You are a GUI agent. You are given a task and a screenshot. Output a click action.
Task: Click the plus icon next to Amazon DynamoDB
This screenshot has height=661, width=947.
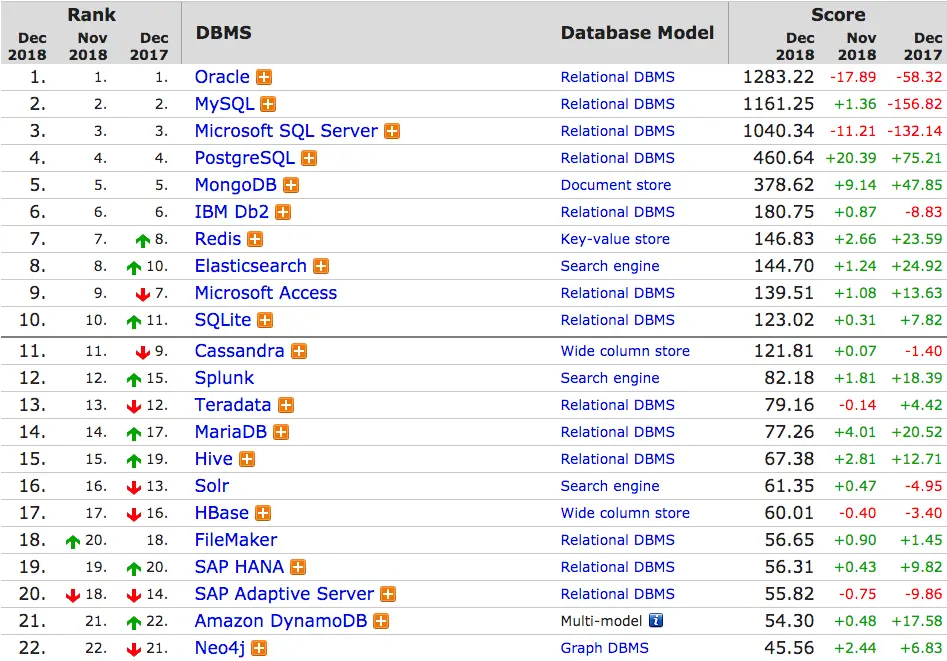click(381, 621)
